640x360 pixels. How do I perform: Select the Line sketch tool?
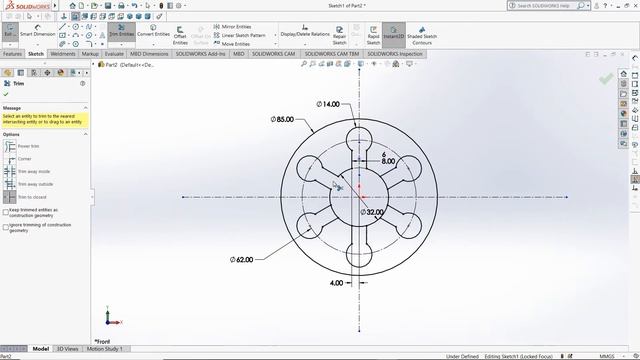pos(62,27)
